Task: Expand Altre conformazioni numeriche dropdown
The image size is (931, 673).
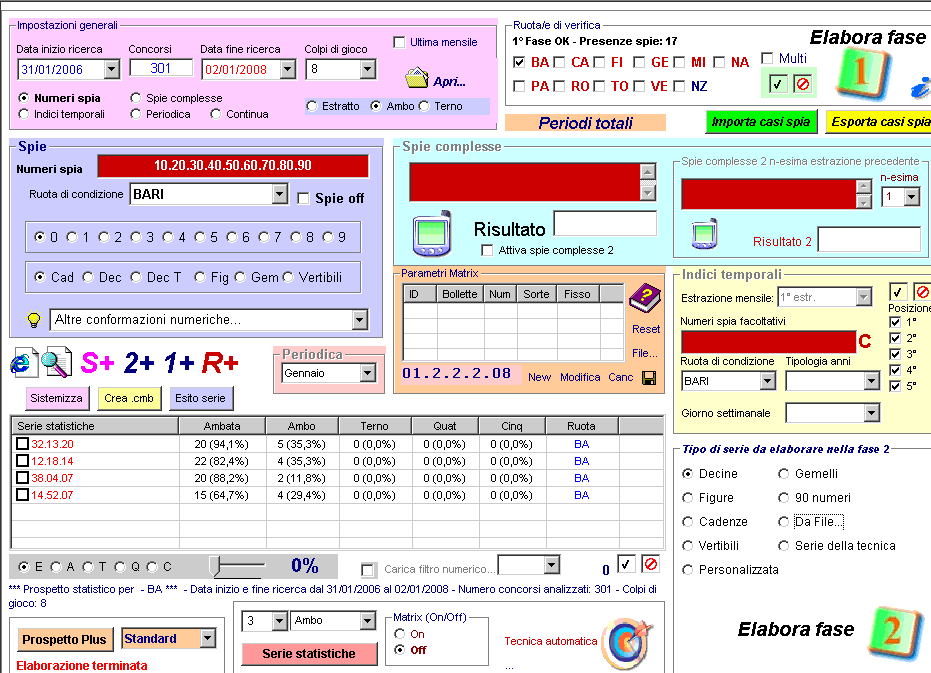Action: tap(360, 320)
